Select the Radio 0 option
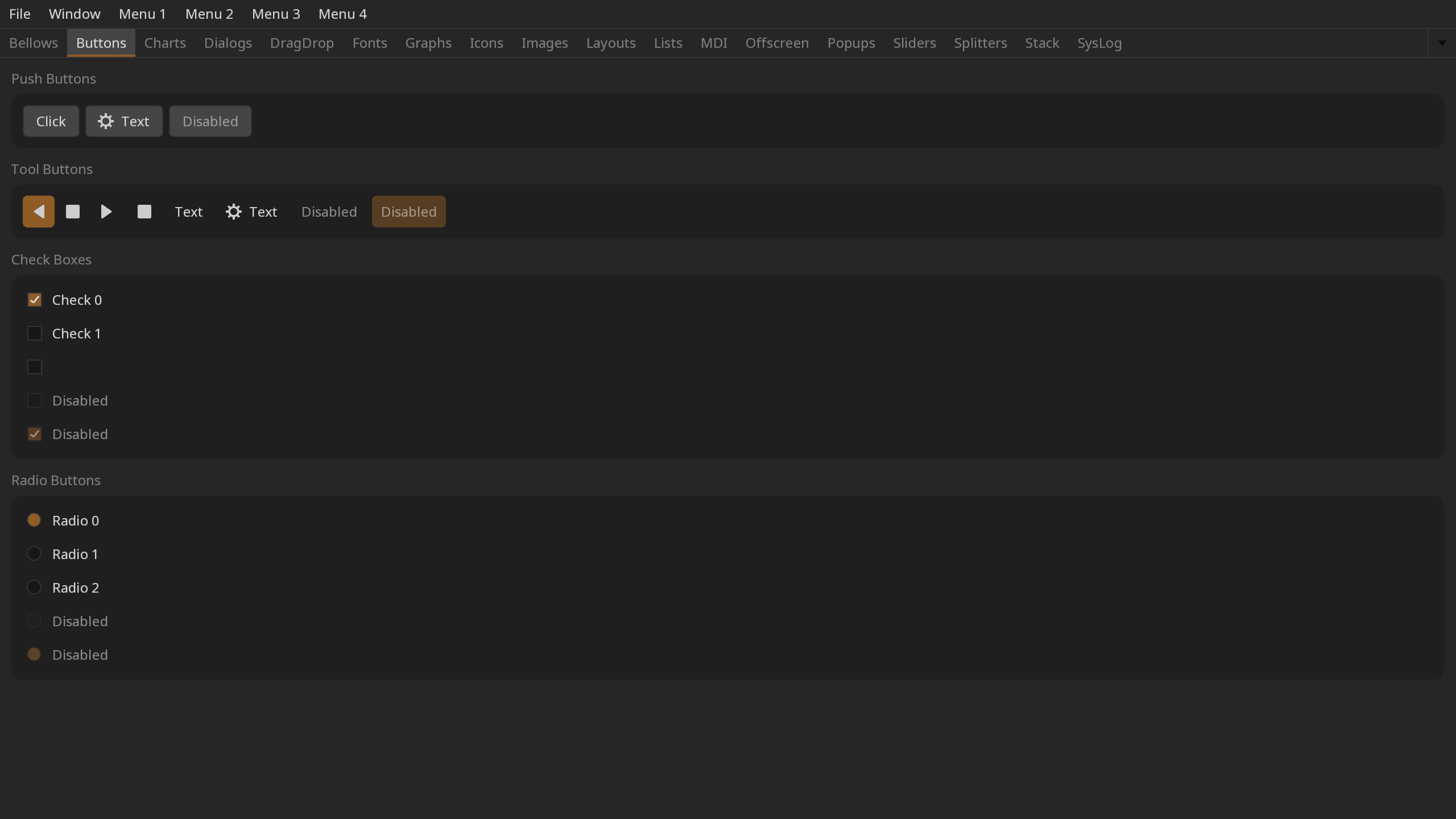 [34, 520]
